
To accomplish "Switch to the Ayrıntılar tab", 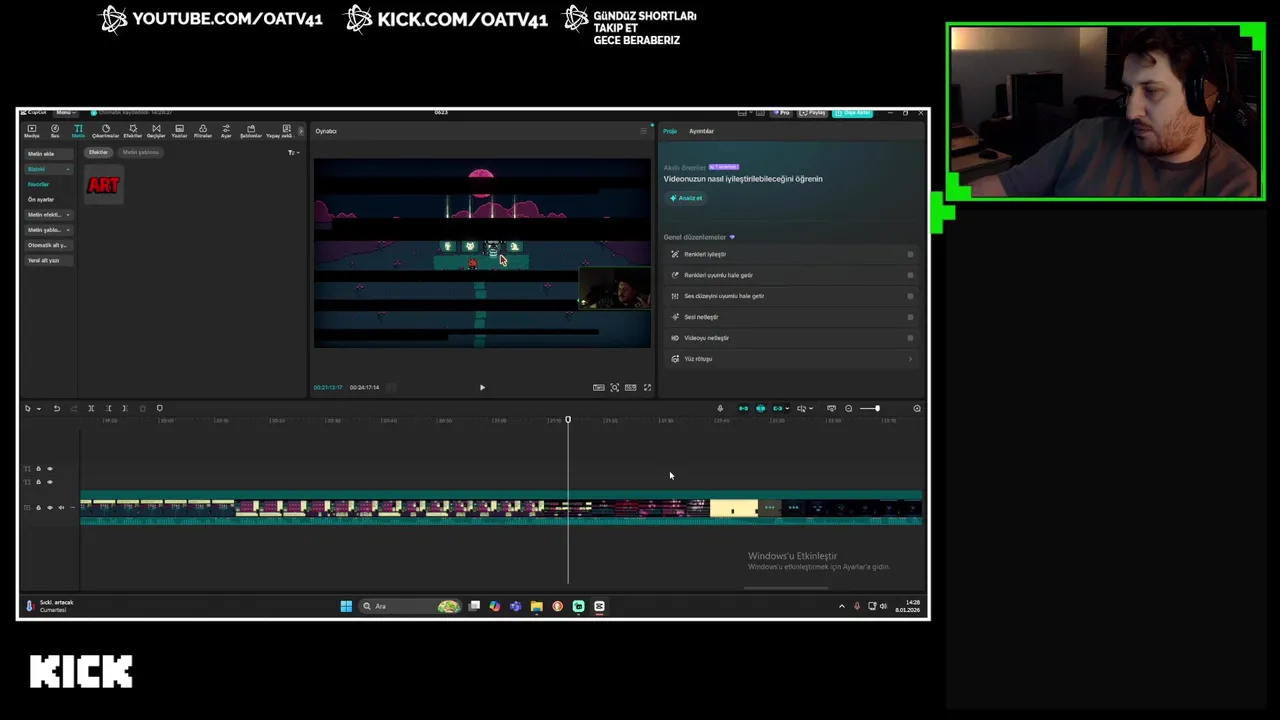I will click(701, 131).
